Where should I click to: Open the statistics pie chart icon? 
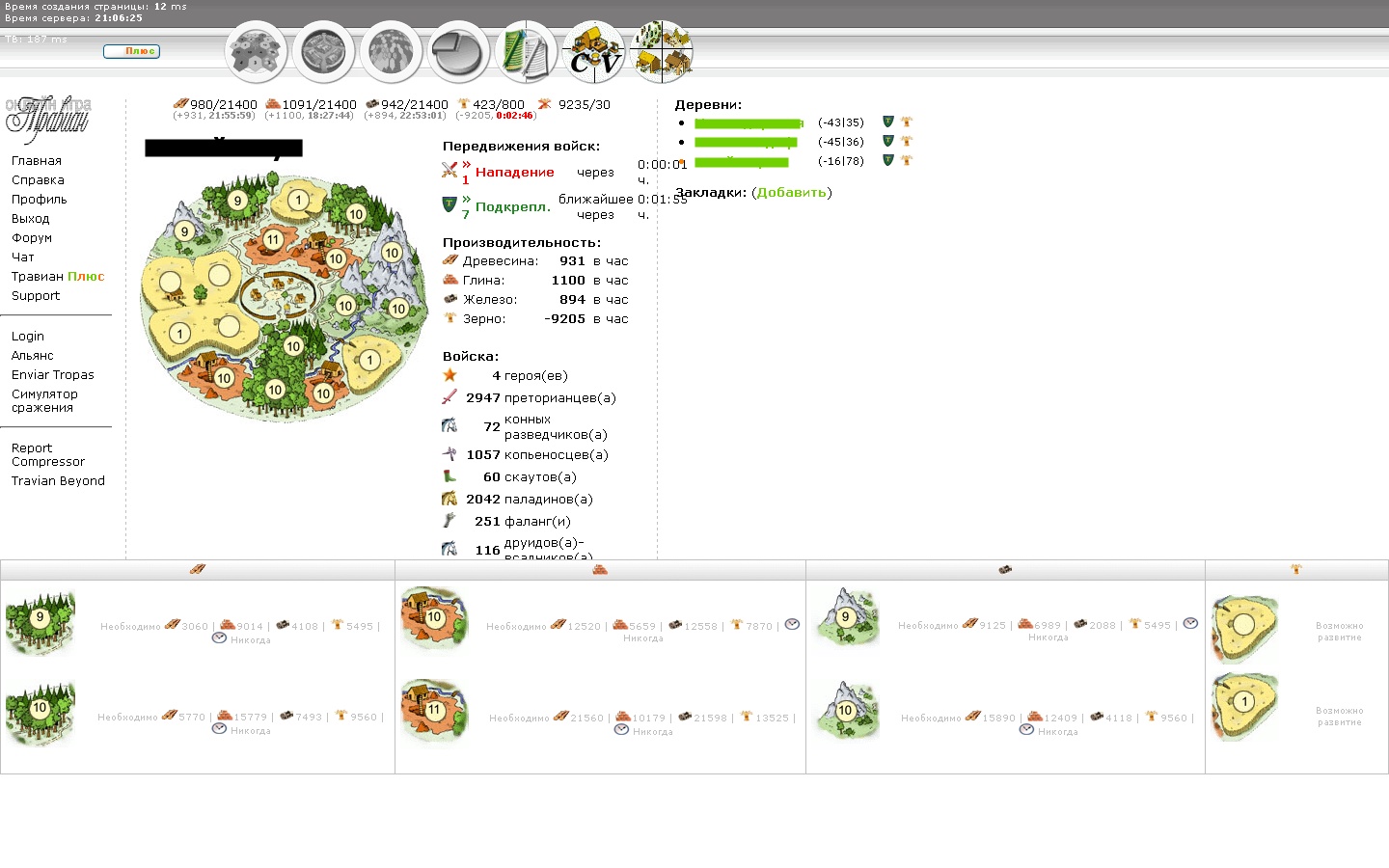pos(458,53)
